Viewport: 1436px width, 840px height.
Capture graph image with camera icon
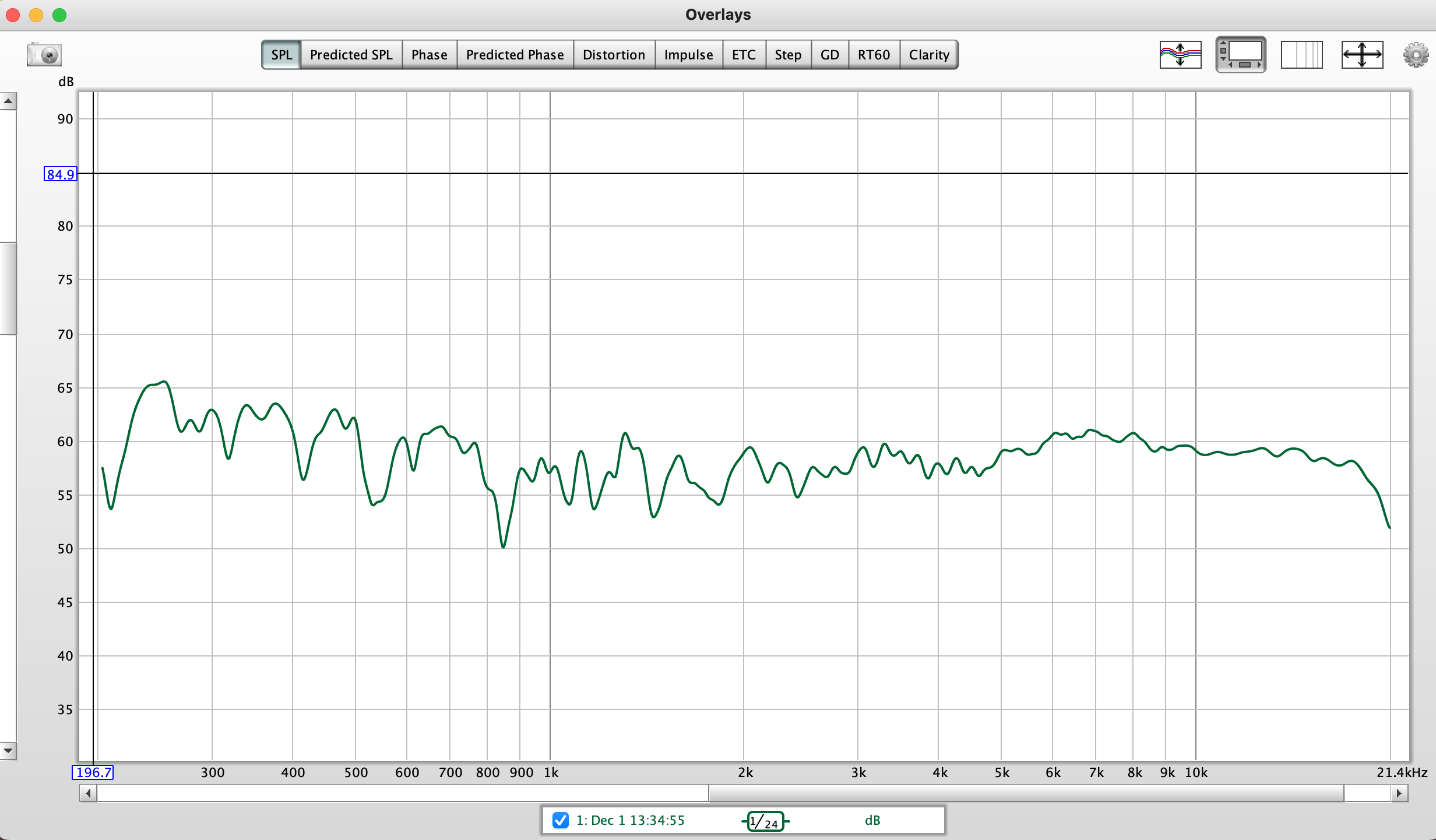[44, 55]
